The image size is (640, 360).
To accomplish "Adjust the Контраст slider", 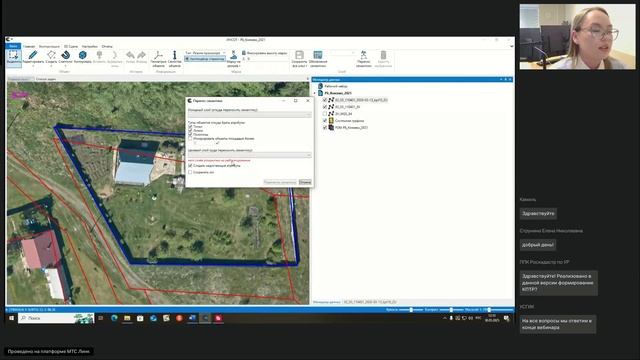I will tap(451, 310).
